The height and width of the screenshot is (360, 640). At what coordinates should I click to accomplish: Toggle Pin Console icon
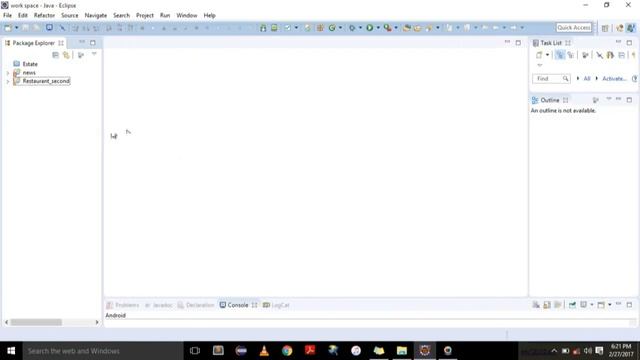(x=572, y=304)
